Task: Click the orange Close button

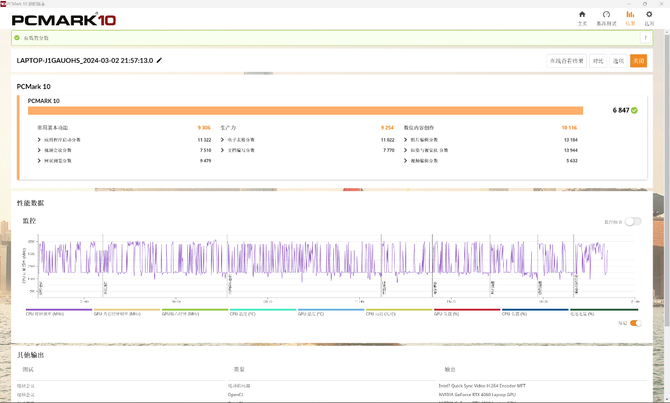Action: point(638,61)
